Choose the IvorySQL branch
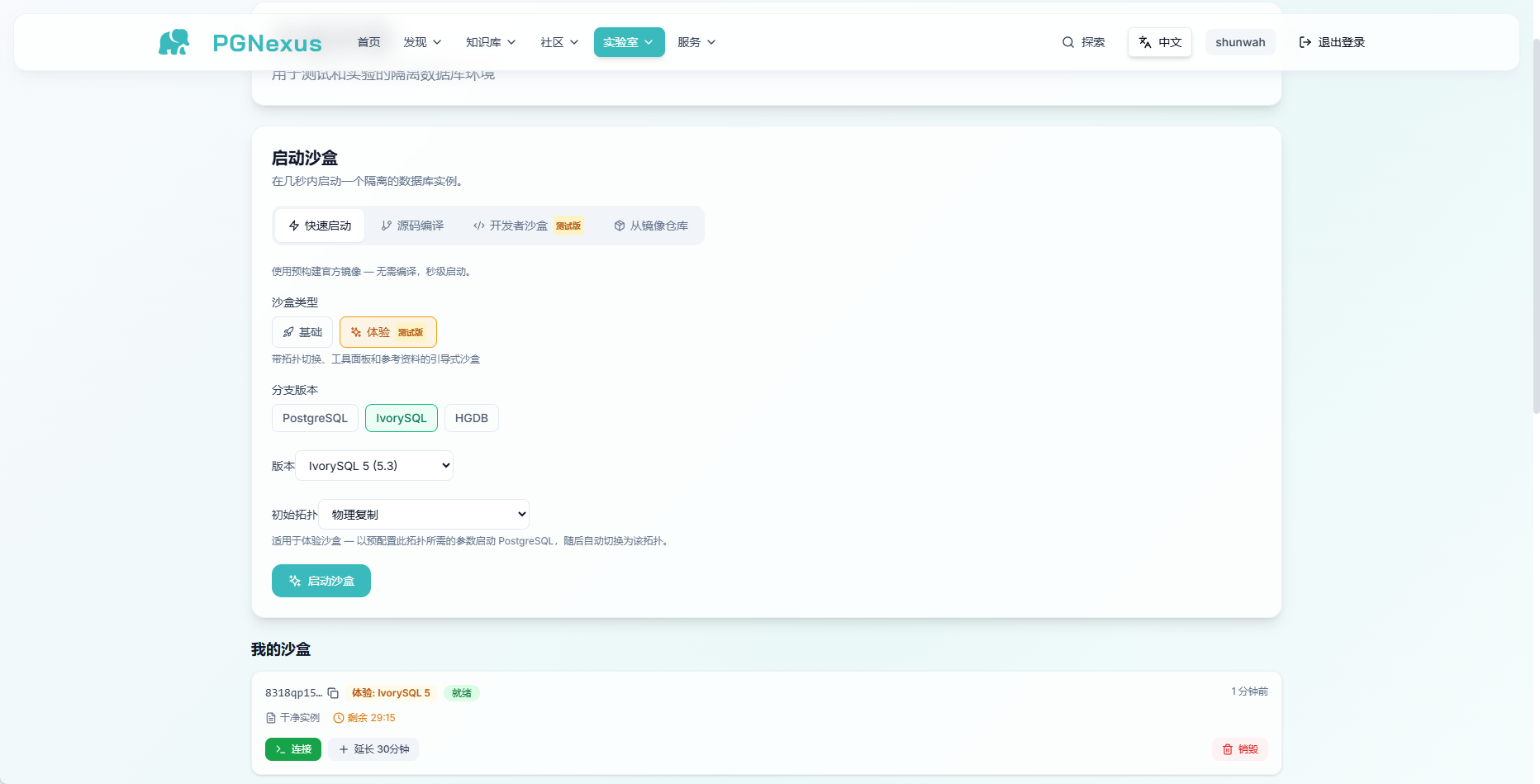 click(x=402, y=418)
